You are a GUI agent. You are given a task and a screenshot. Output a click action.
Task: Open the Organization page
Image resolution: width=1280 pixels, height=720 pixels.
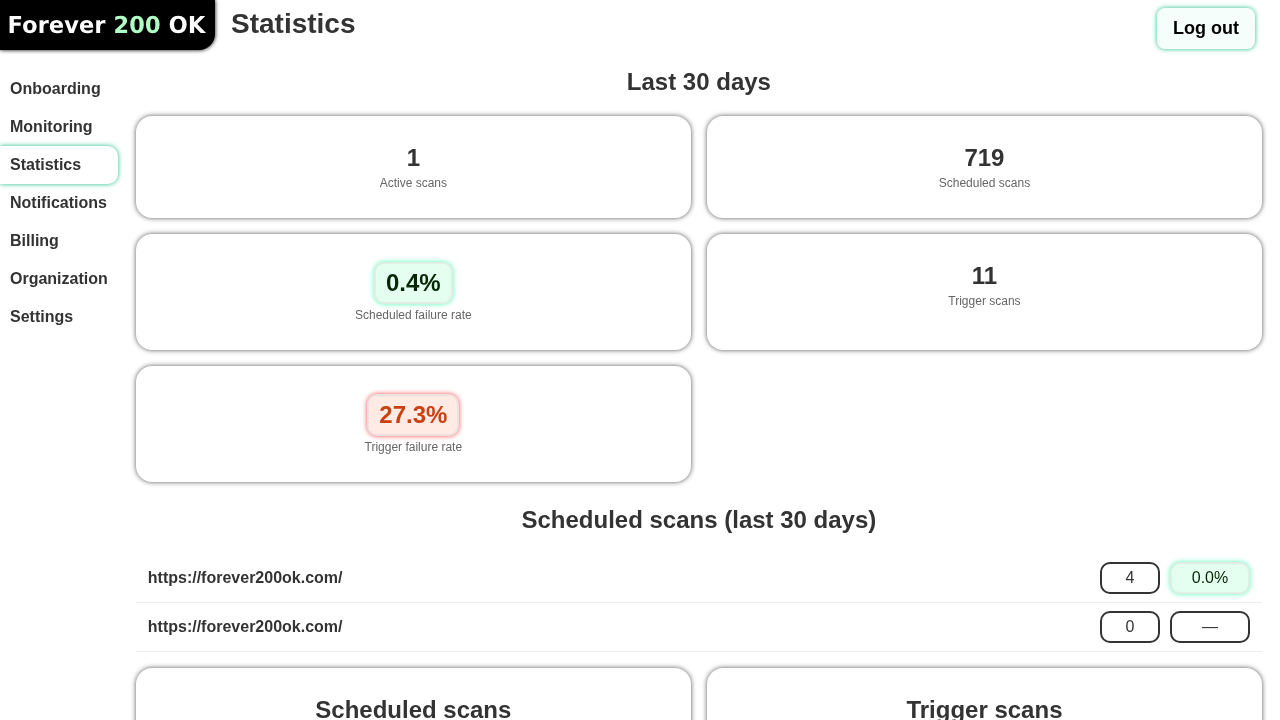pos(59,279)
